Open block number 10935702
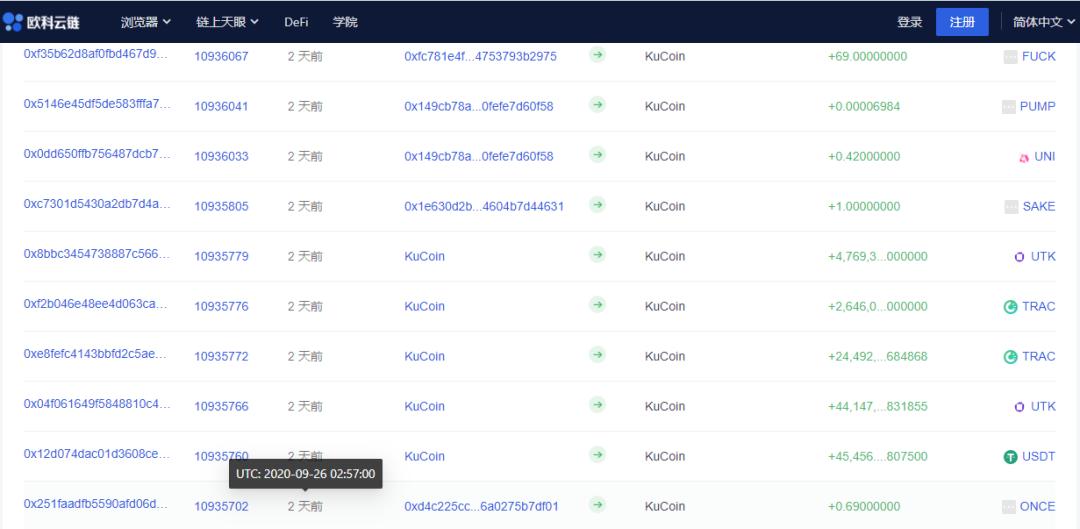The width and height of the screenshot is (1080, 529). pos(221,506)
